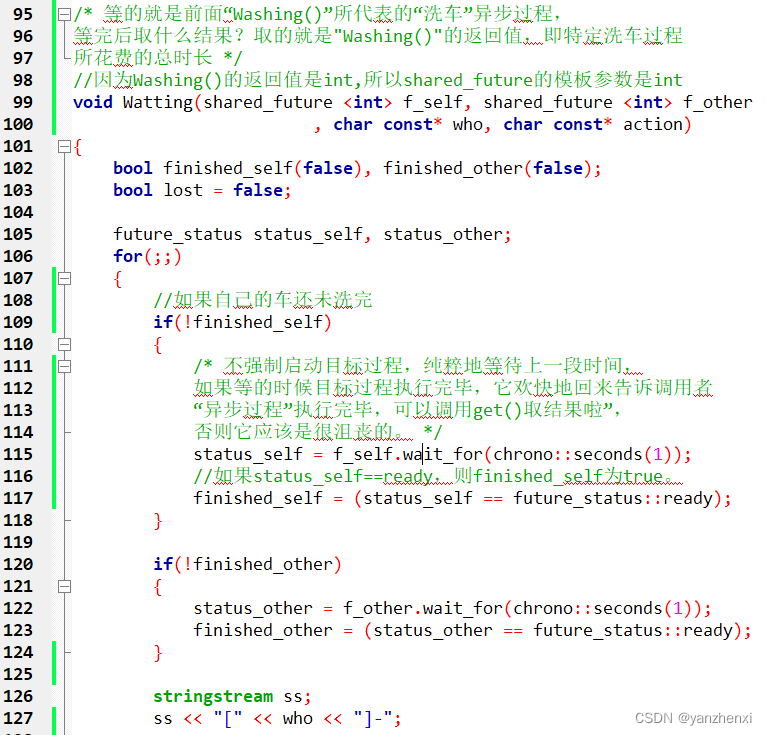
Task: Click status_other declaration on line 105
Action: [x=443, y=234]
